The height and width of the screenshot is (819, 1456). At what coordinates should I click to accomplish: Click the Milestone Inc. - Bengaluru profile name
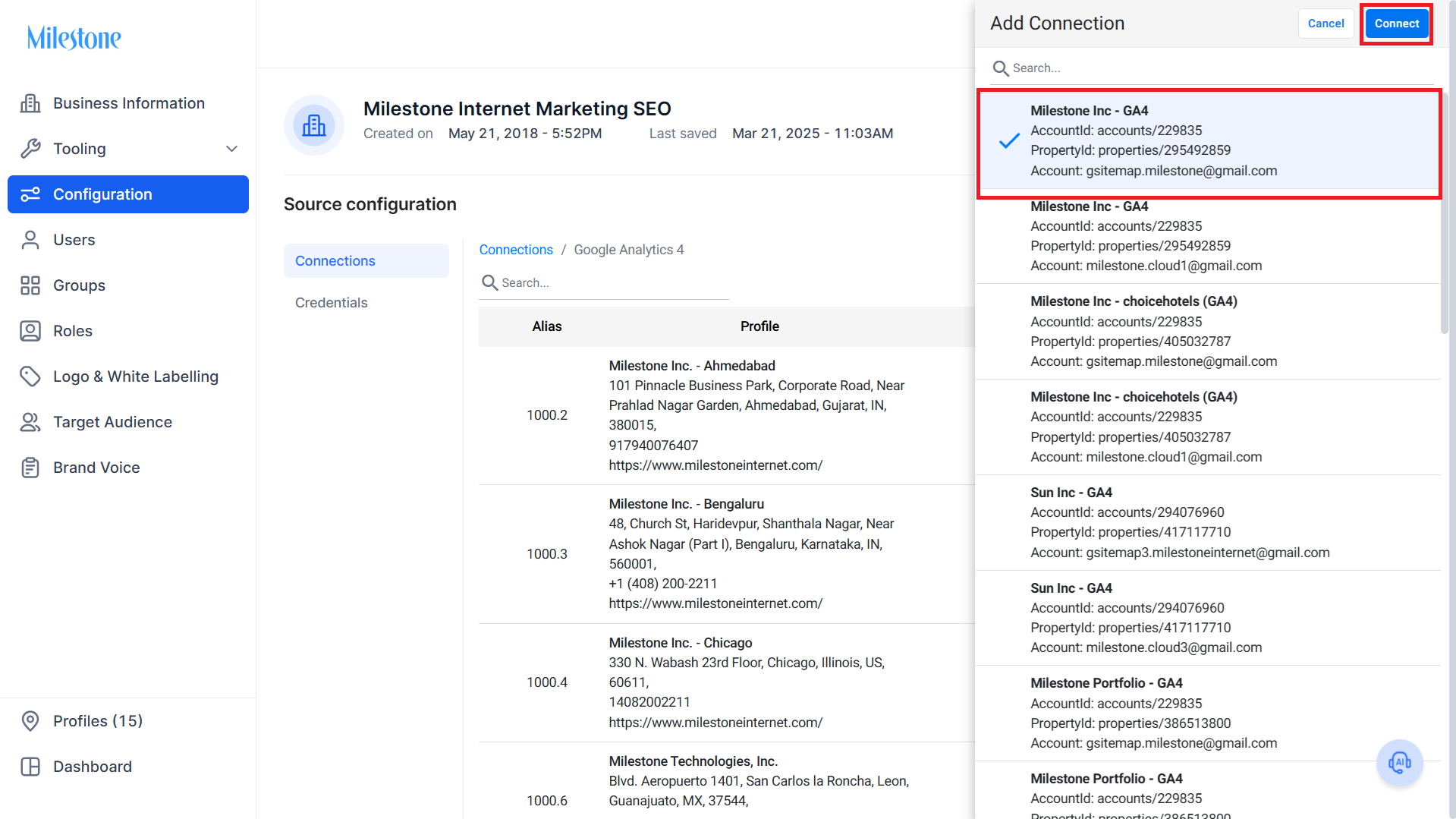(686, 504)
